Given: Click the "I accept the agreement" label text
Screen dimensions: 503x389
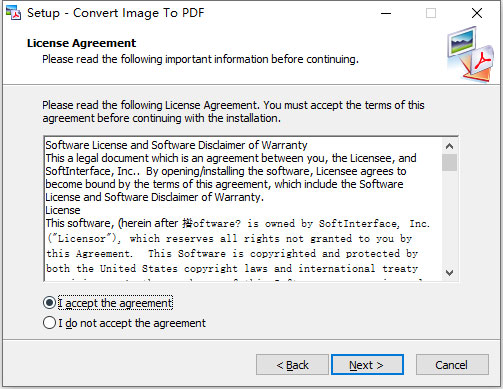Looking at the screenshot, I should 115,303.
